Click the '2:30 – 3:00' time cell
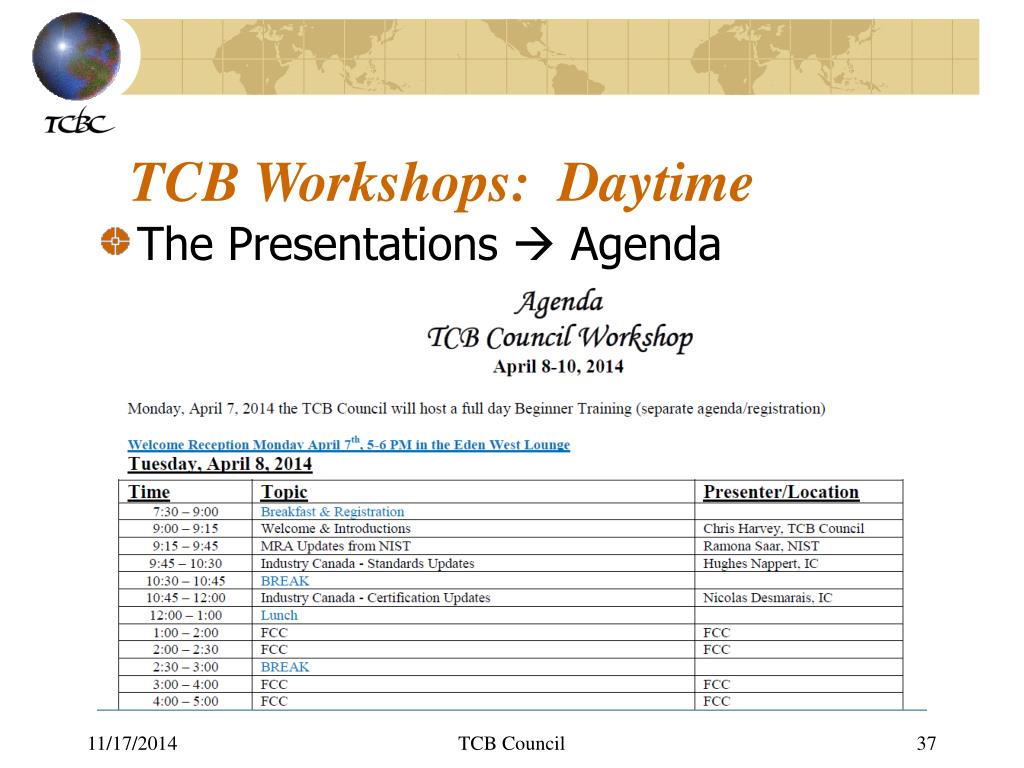Screen dimensions: 1024x768 185,667
